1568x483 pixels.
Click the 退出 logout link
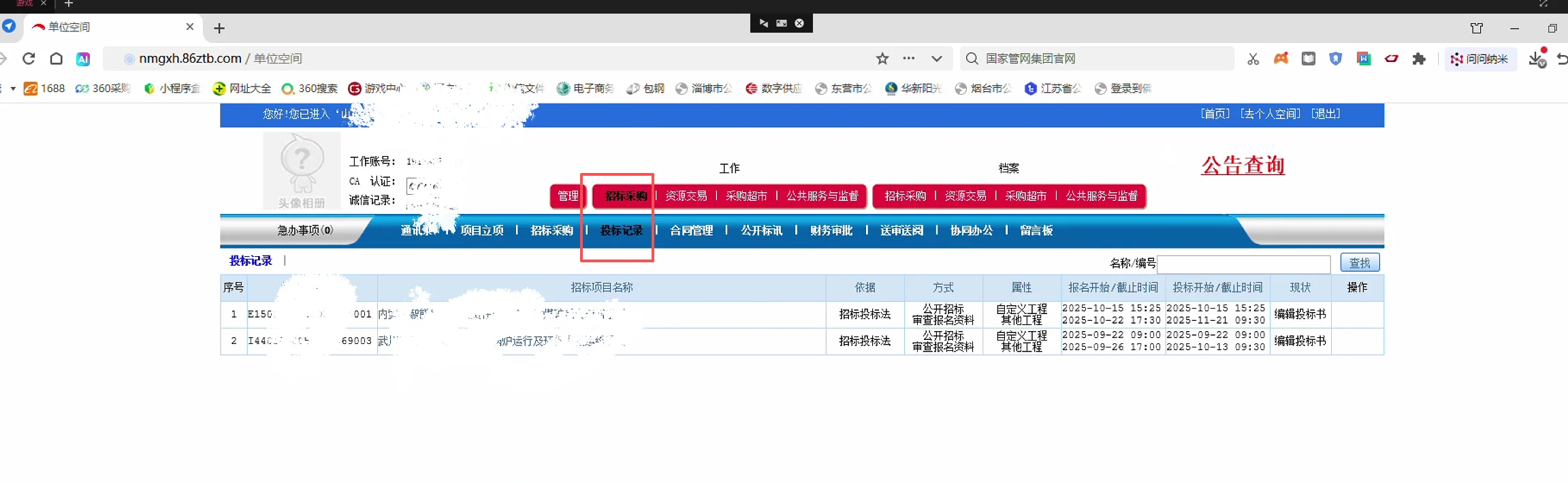1326,114
